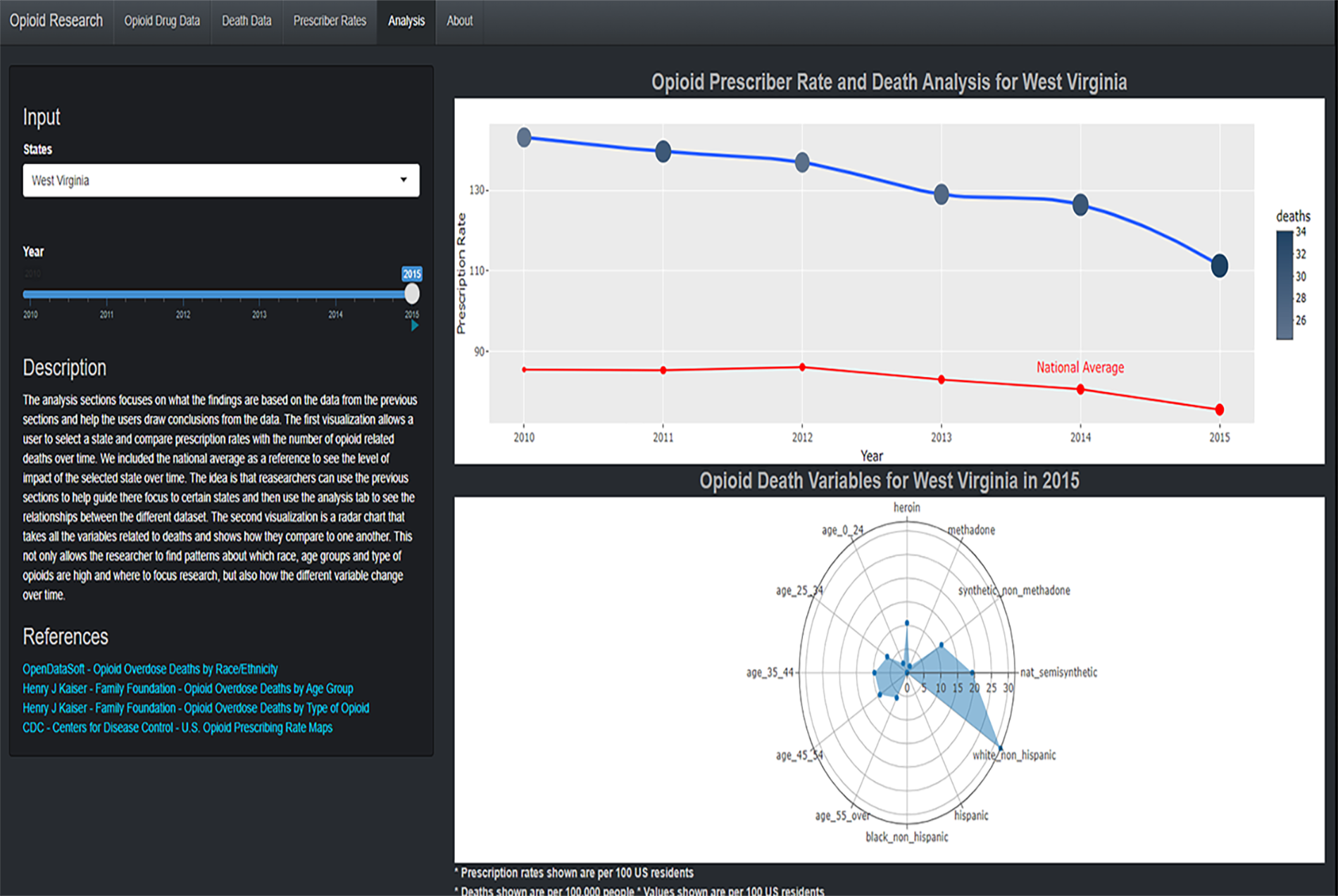Click the heroin axis on the radar chart
Viewport: 1338px width, 896px height.
907,507
